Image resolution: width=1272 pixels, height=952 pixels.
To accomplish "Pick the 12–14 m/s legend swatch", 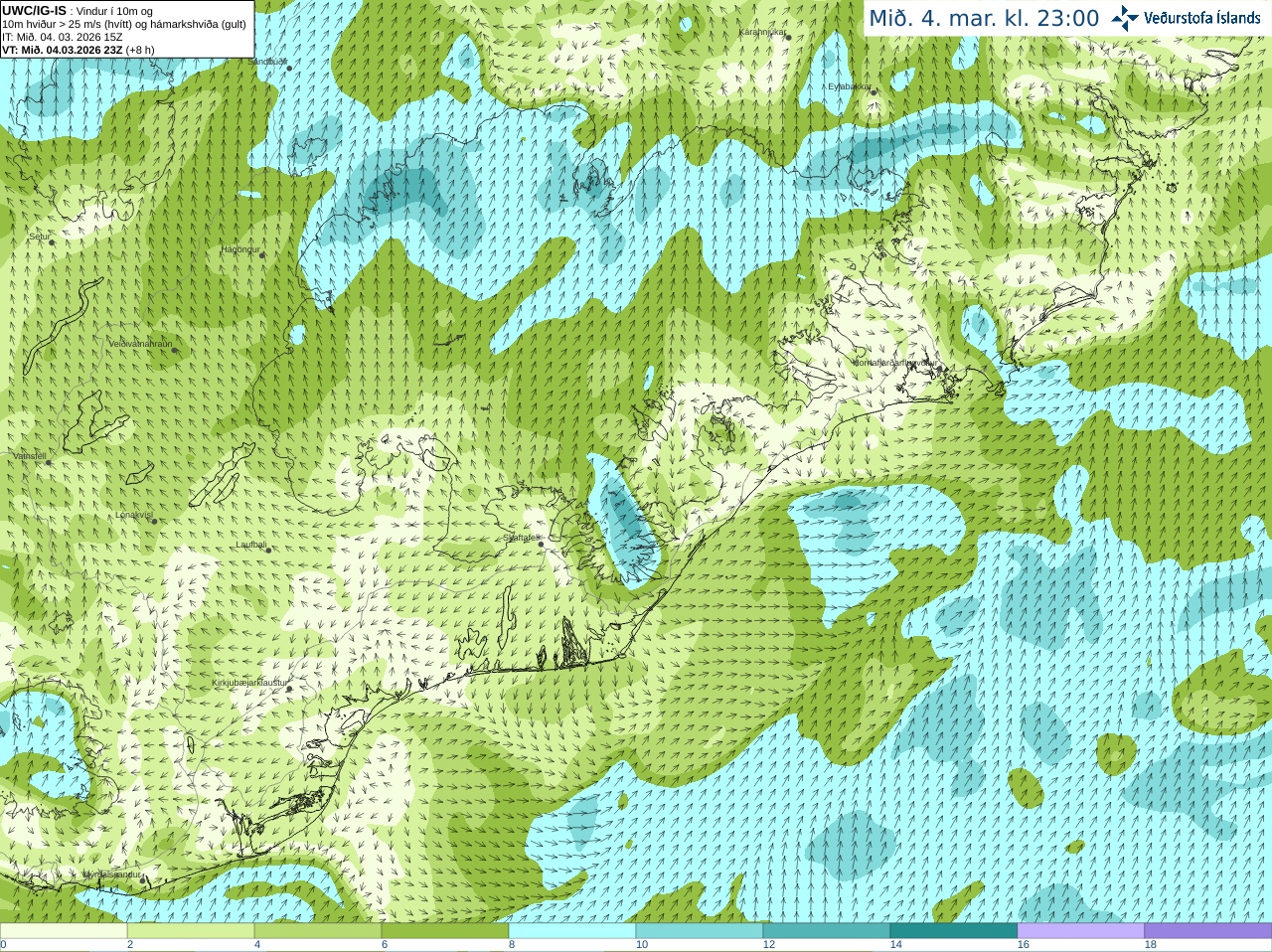I will (x=827, y=931).
